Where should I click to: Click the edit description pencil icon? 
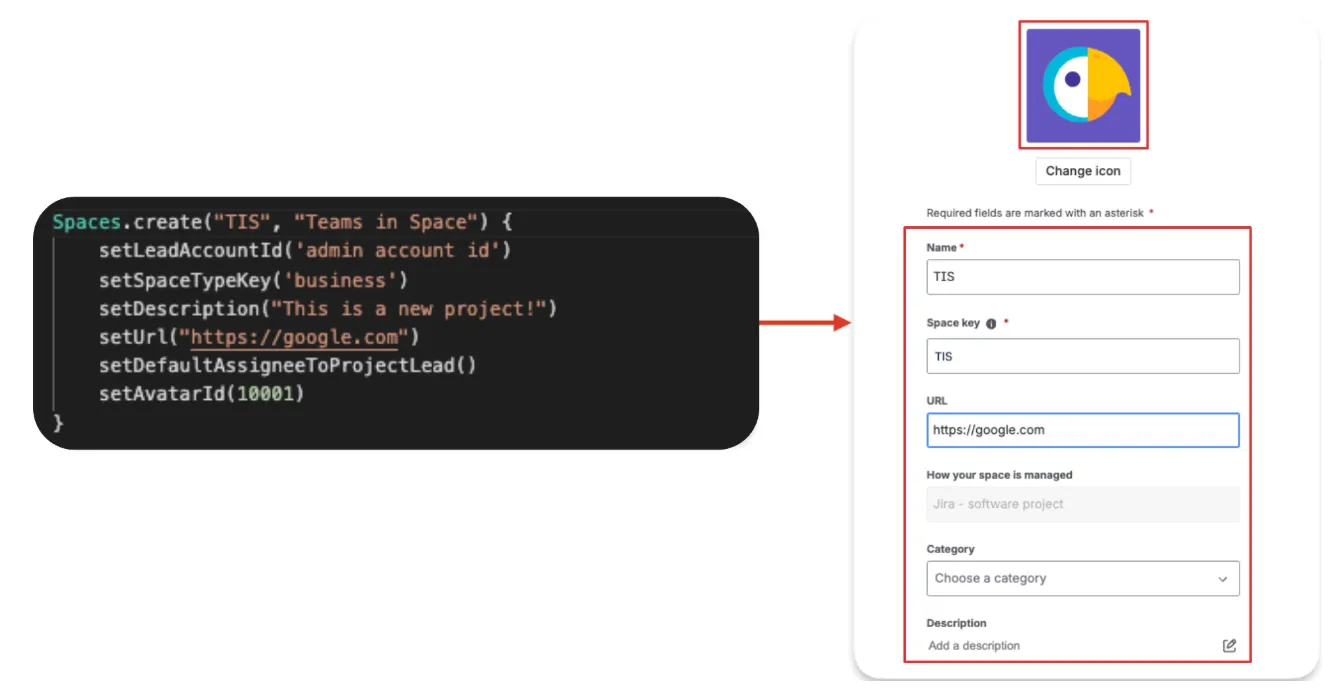tap(1229, 646)
